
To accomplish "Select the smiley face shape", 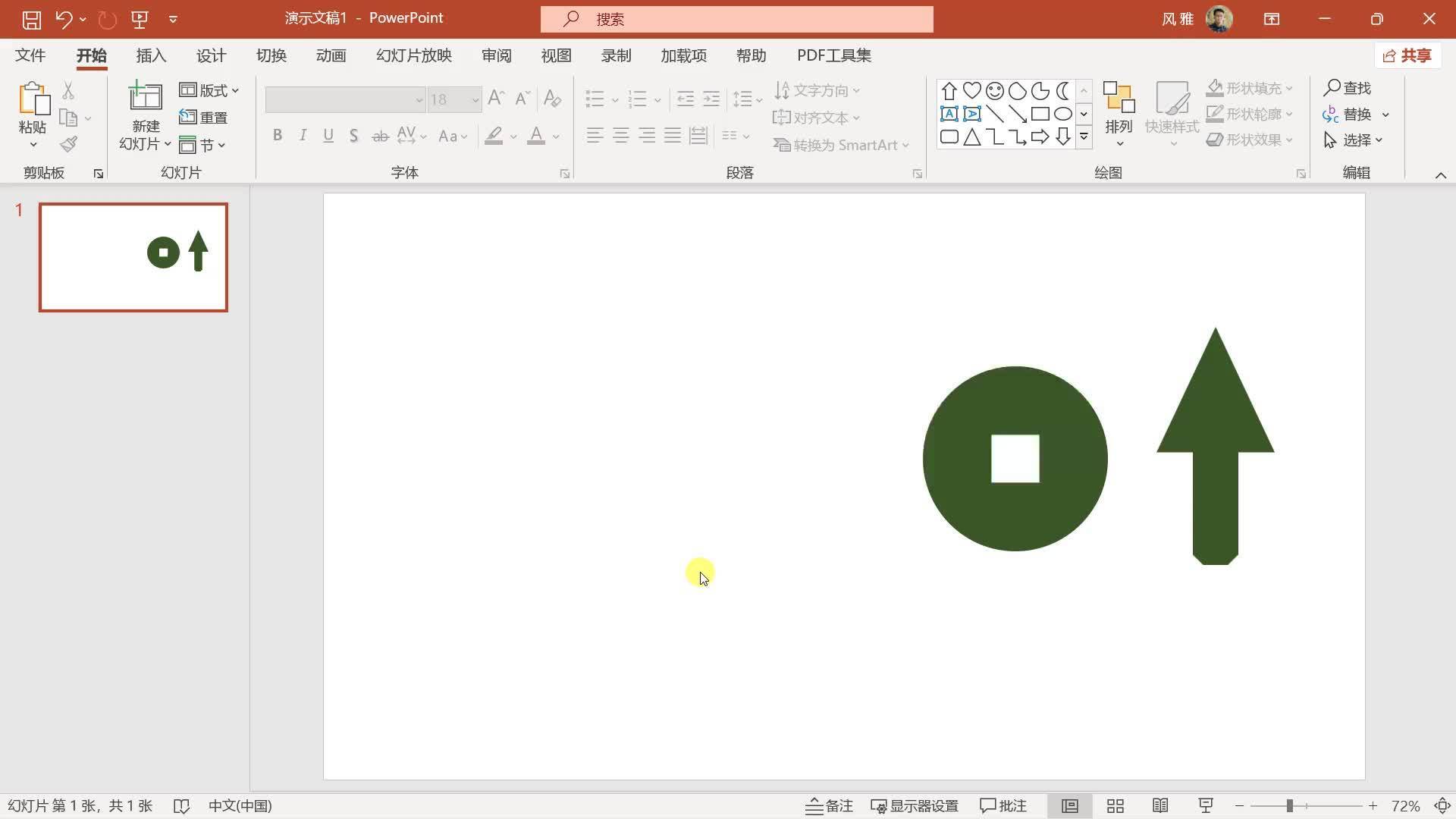I will tap(994, 91).
